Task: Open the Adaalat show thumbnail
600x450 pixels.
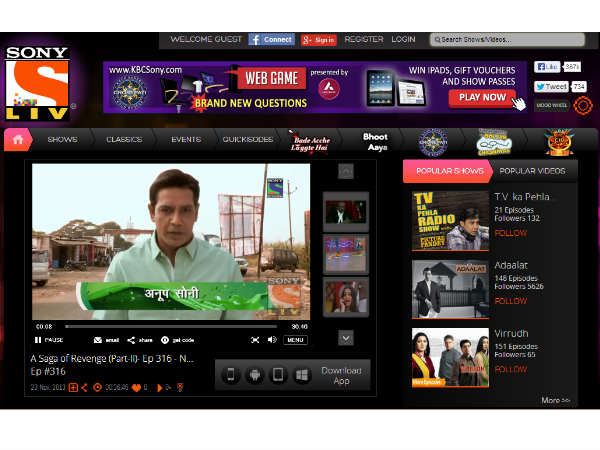Action: tap(450, 289)
